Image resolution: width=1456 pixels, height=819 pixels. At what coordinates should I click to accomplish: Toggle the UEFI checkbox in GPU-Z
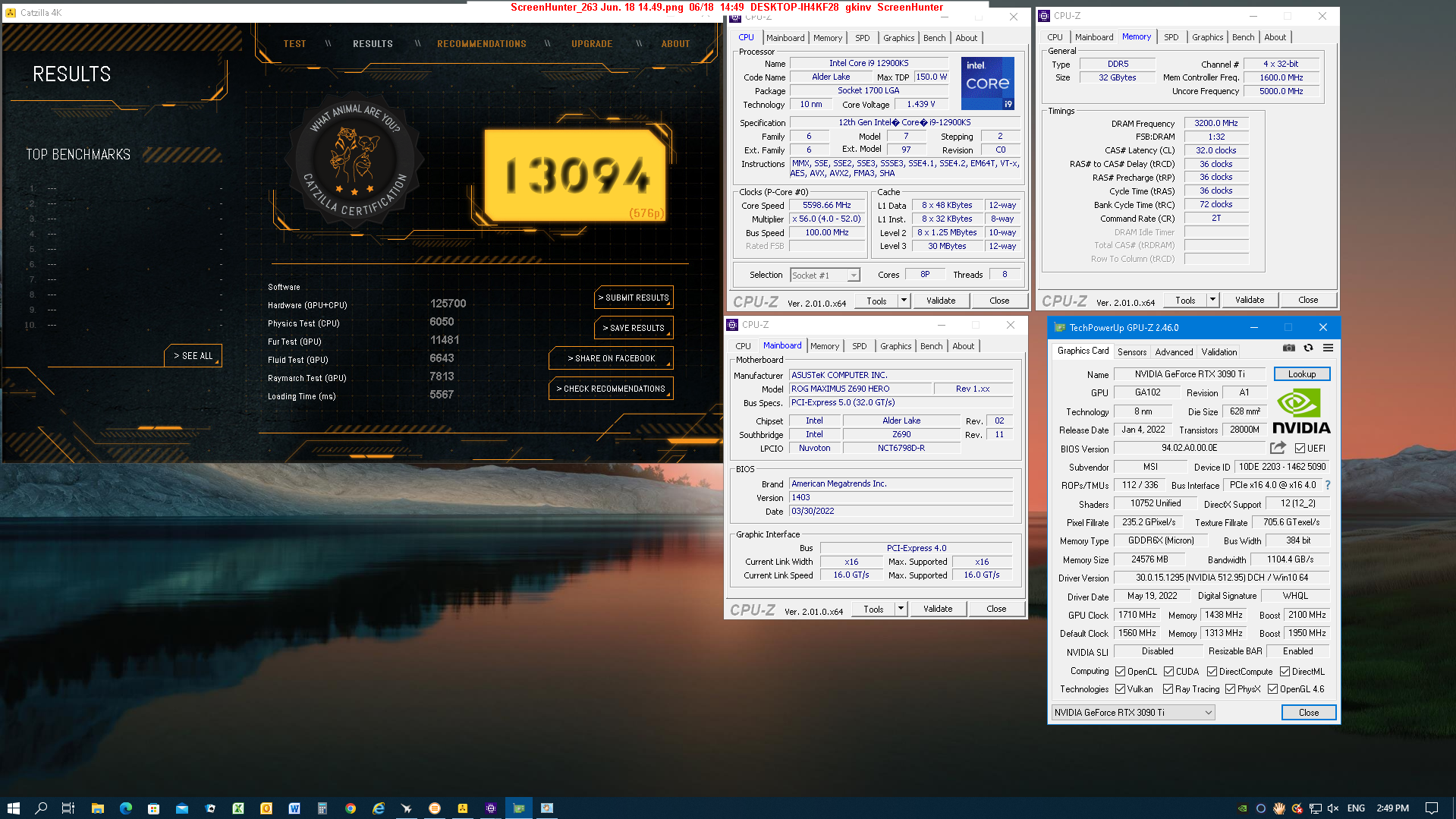[1300, 449]
